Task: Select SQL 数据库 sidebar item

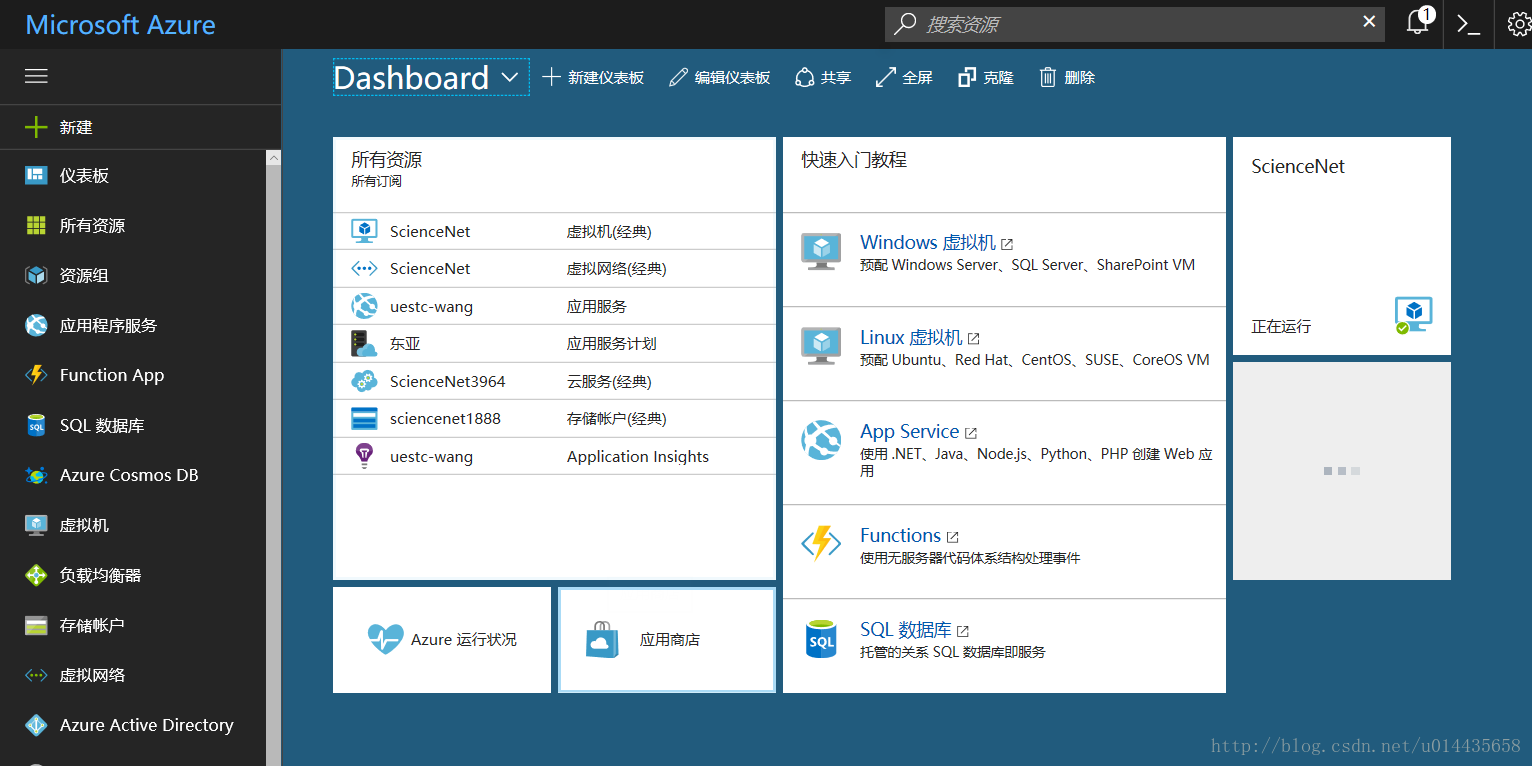Action: (133, 426)
